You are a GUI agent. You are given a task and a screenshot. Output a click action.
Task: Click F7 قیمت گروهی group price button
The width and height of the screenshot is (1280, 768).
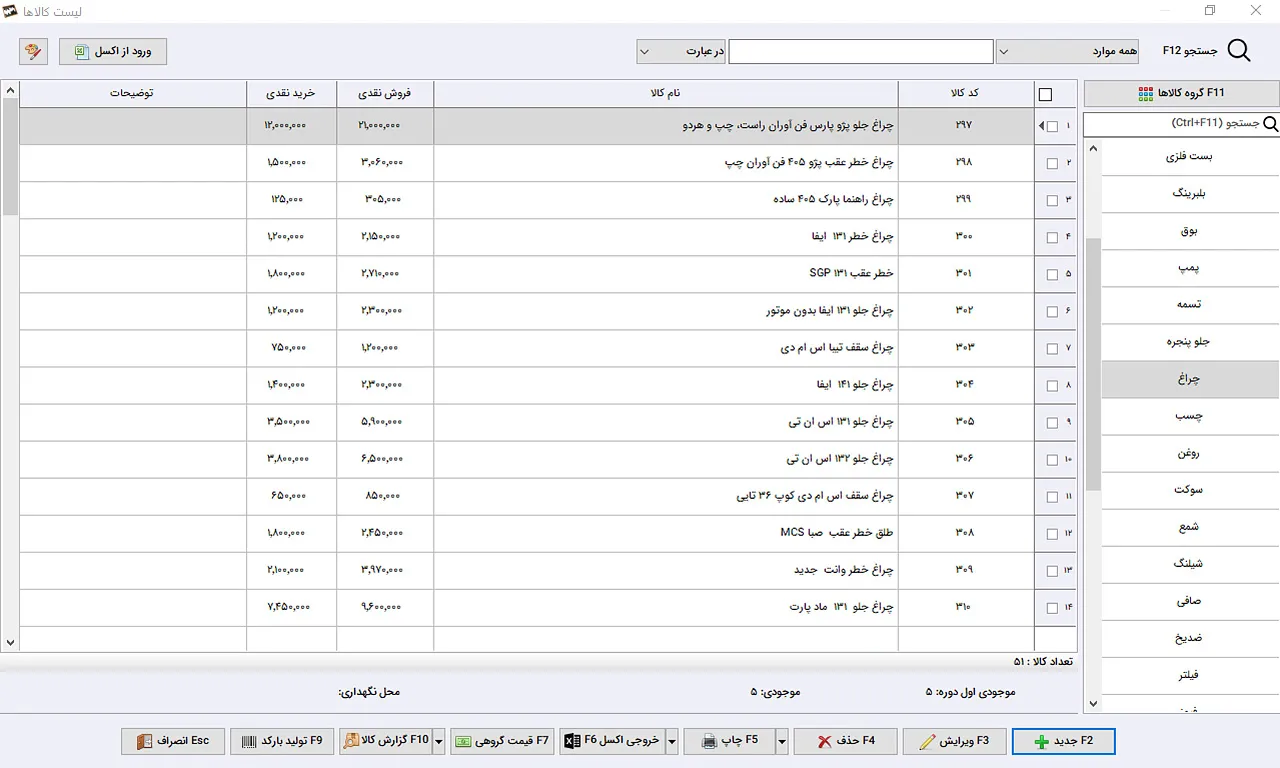point(502,741)
